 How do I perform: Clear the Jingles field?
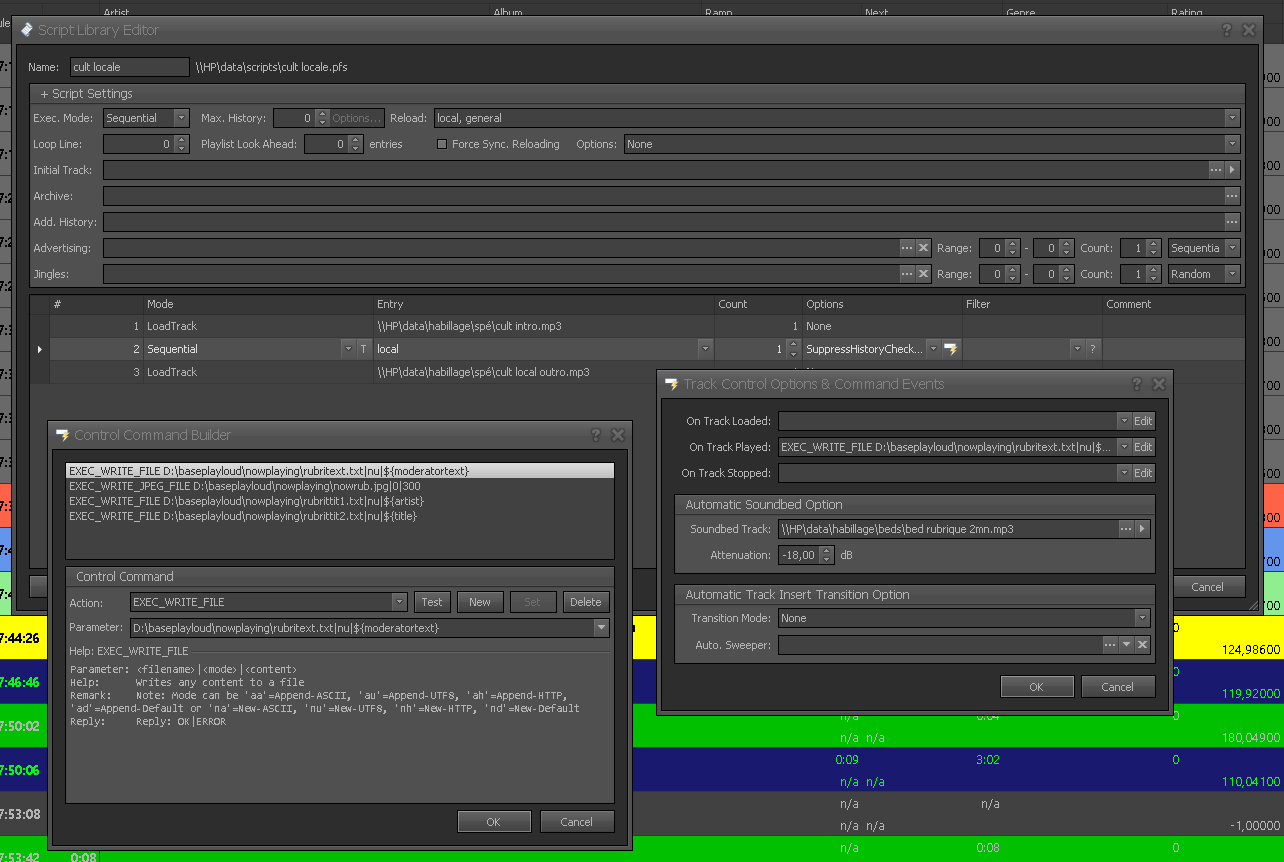[x=923, y=274]
